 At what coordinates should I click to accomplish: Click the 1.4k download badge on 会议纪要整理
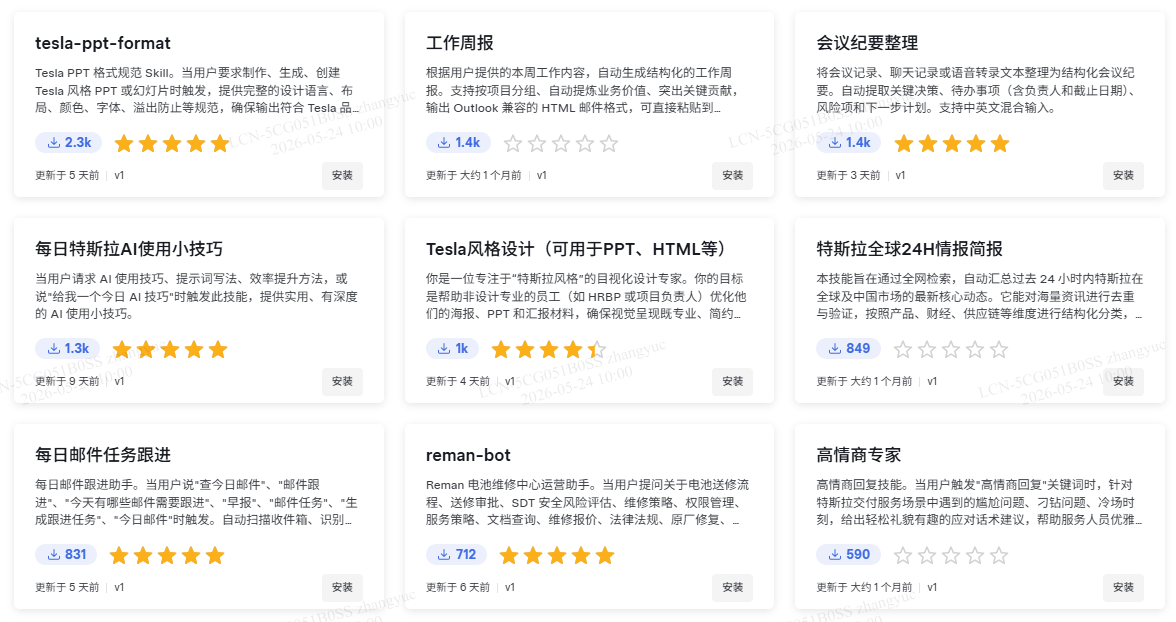[849, 143]
